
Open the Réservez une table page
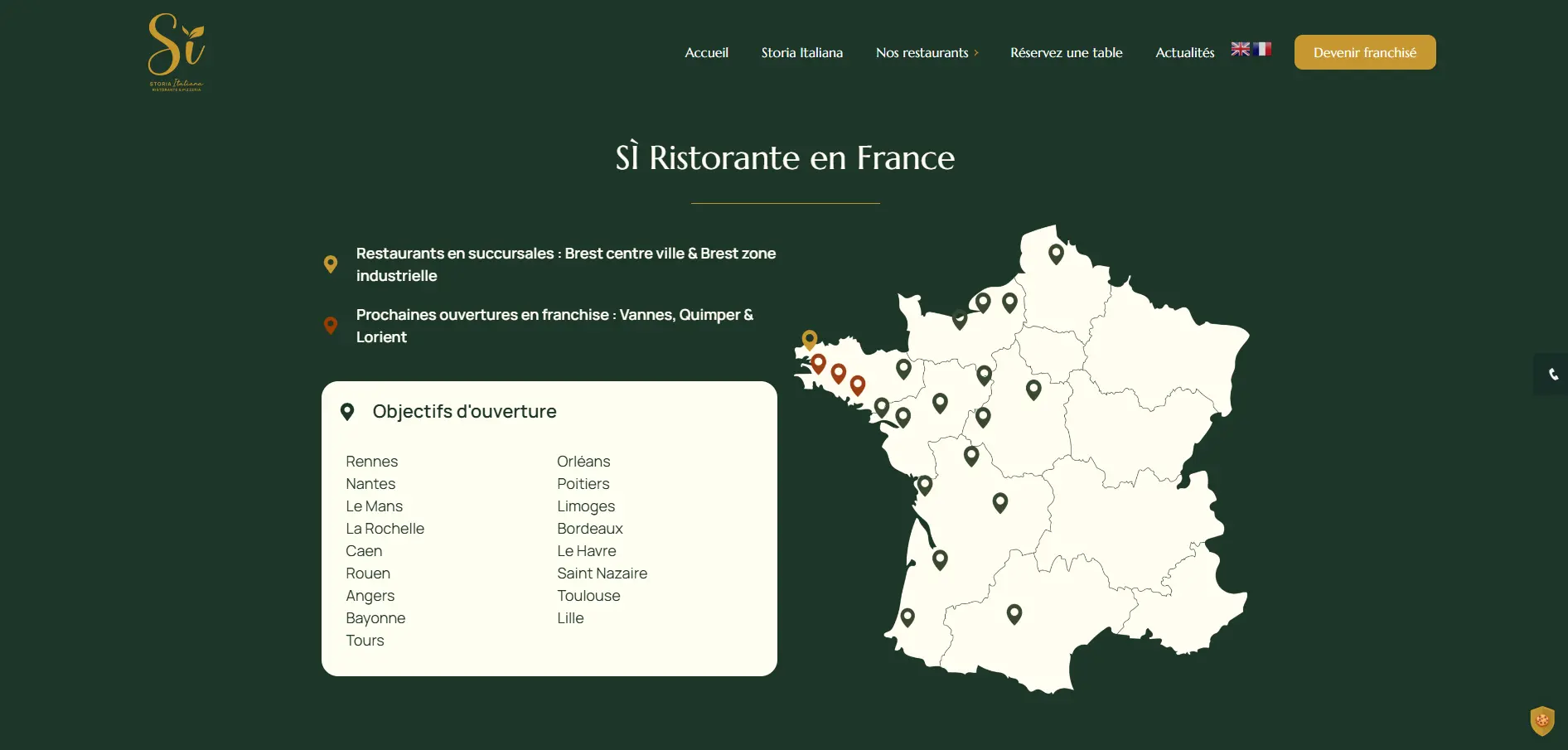tap(1067, 52)
